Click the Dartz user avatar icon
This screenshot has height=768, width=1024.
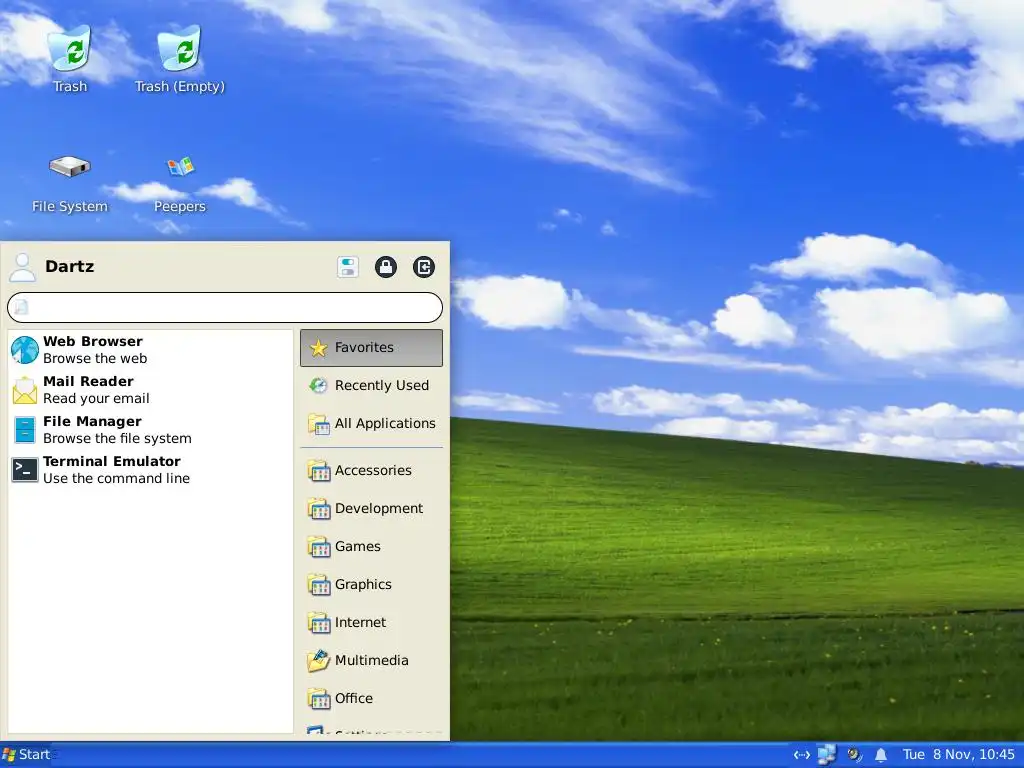[23, 267]
